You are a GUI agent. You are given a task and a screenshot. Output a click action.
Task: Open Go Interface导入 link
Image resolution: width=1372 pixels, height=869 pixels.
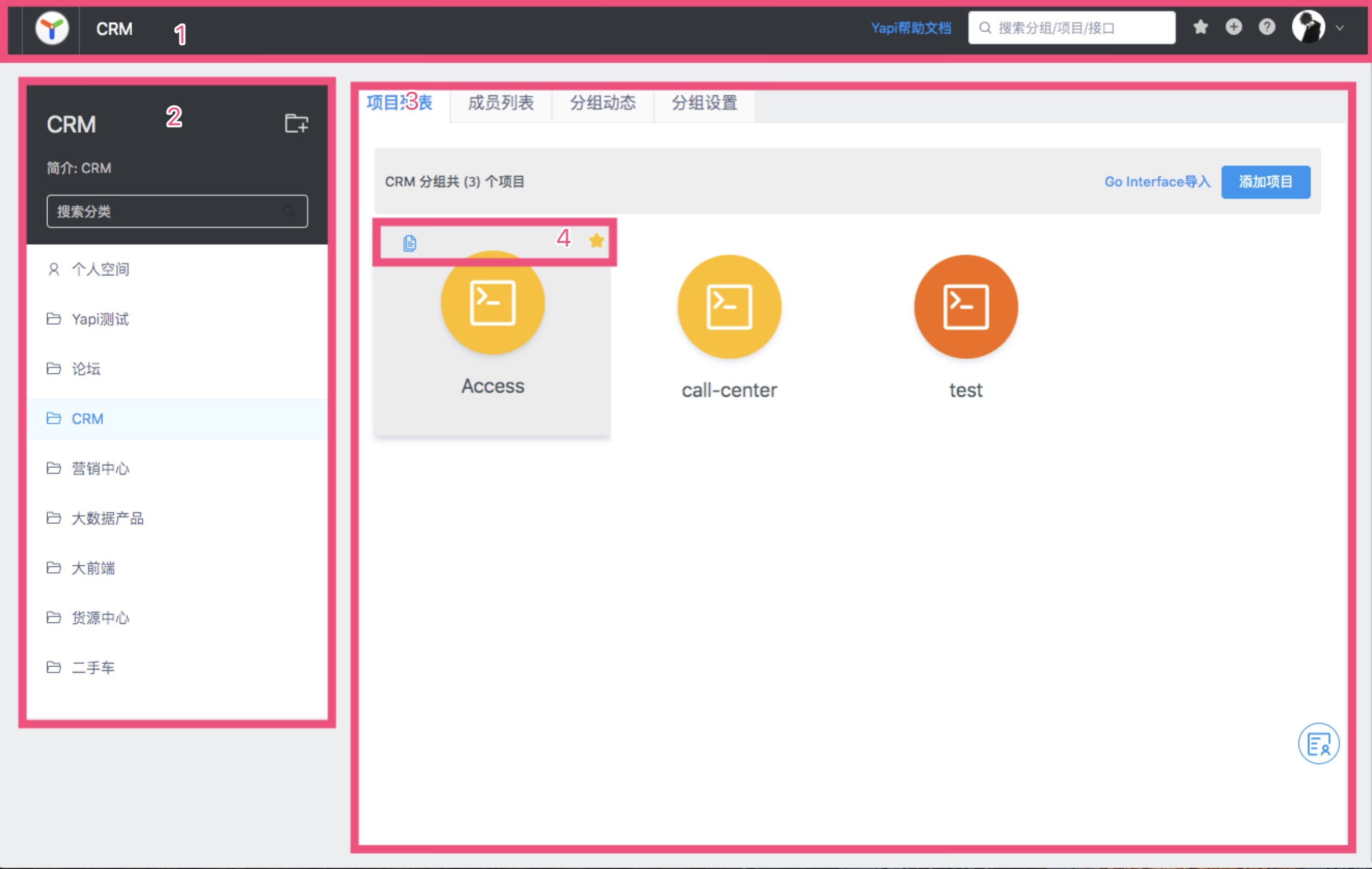click(1157, 181)
